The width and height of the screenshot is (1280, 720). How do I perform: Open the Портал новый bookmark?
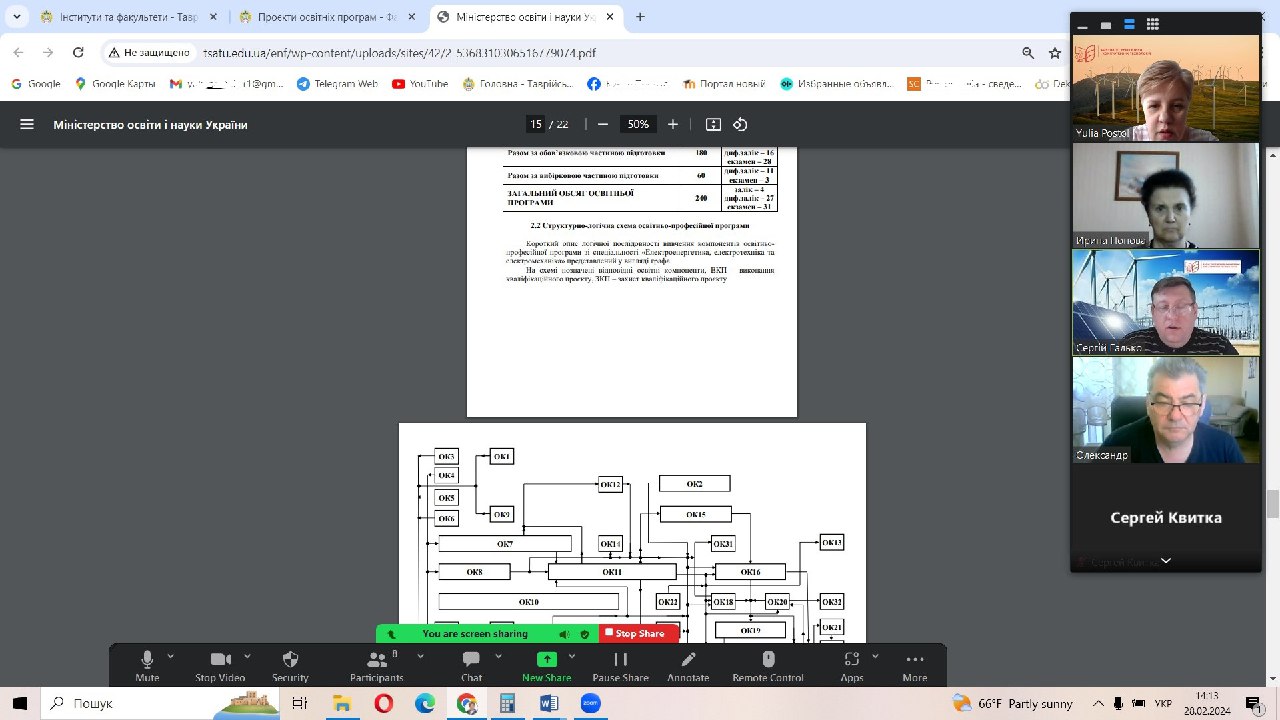[x=724, y=84]
